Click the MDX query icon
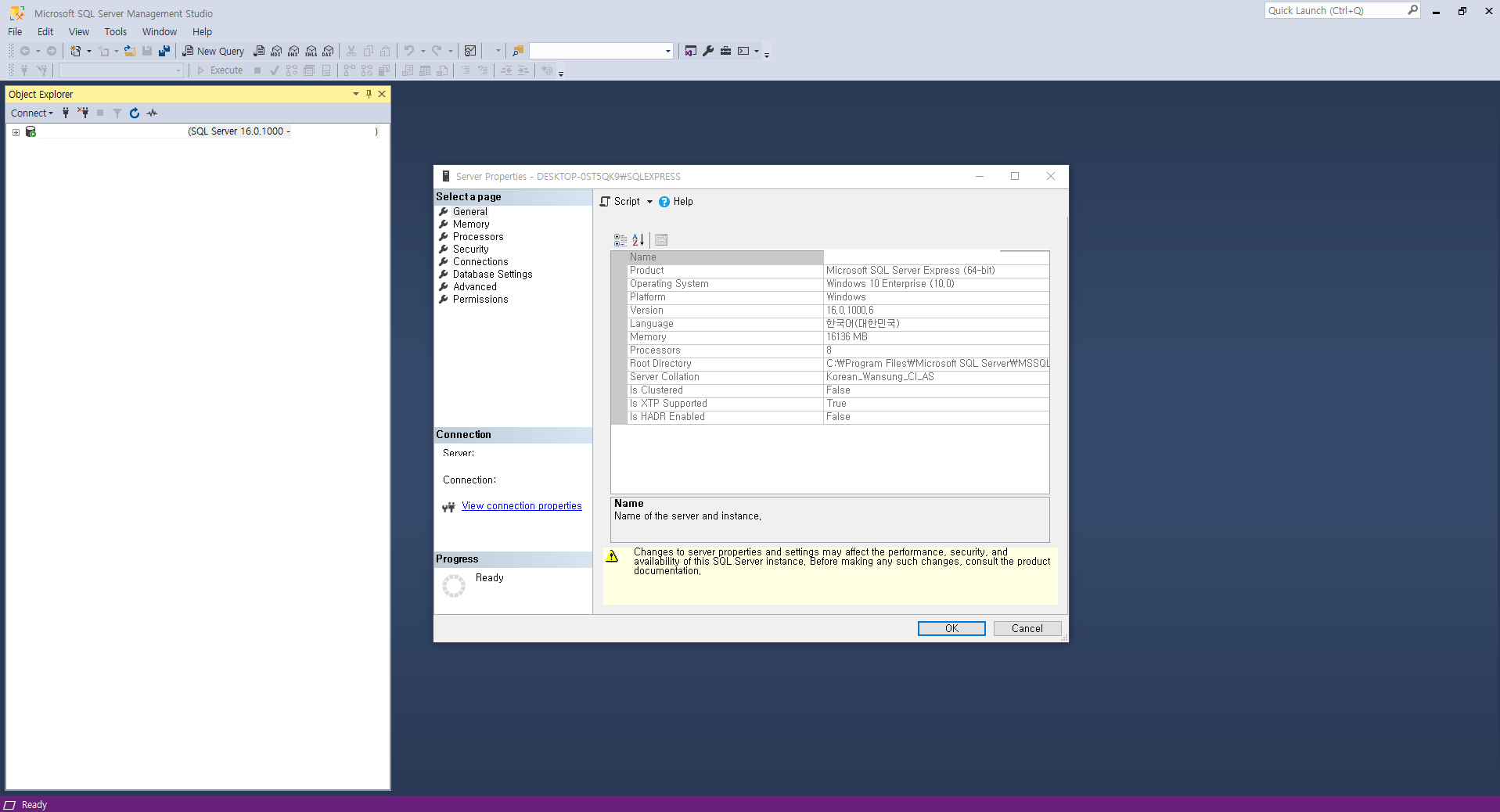Viewport: 1500px width, 812px height. click(x=276, y=51)
